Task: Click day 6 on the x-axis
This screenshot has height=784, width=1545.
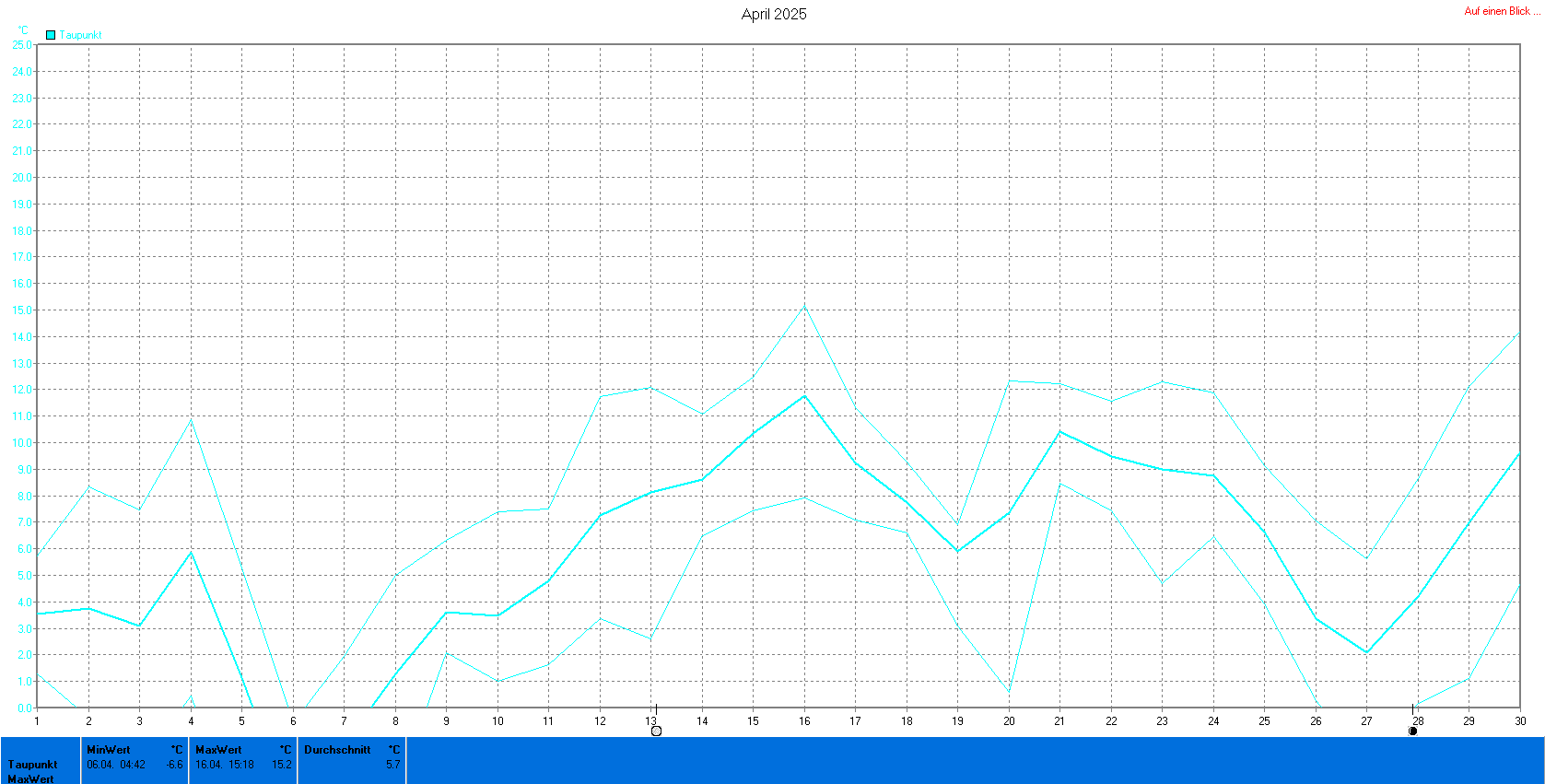Action: coord(293,721)
